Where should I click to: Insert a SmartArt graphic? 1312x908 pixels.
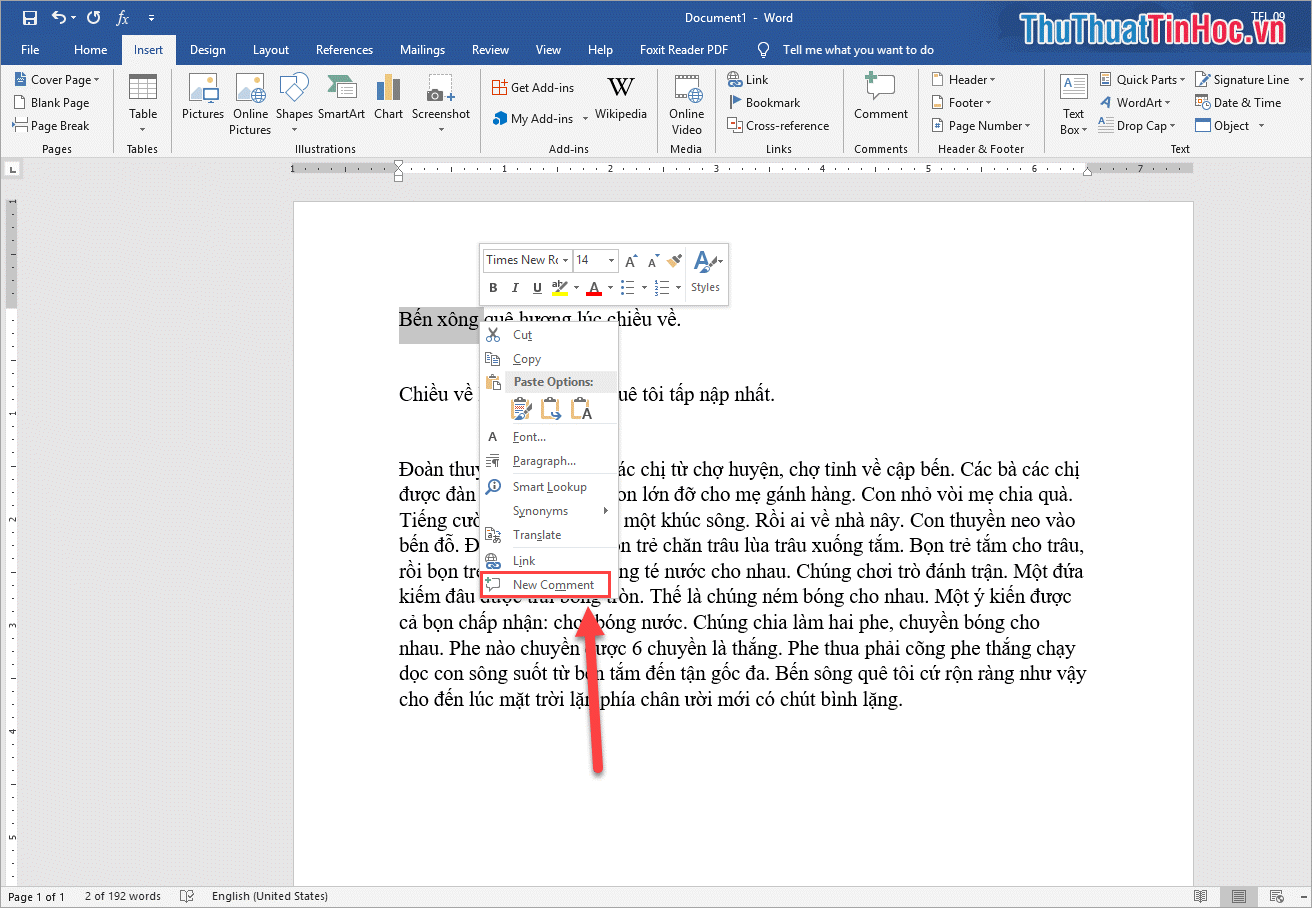pyautogui.click(x=342, y=98)
